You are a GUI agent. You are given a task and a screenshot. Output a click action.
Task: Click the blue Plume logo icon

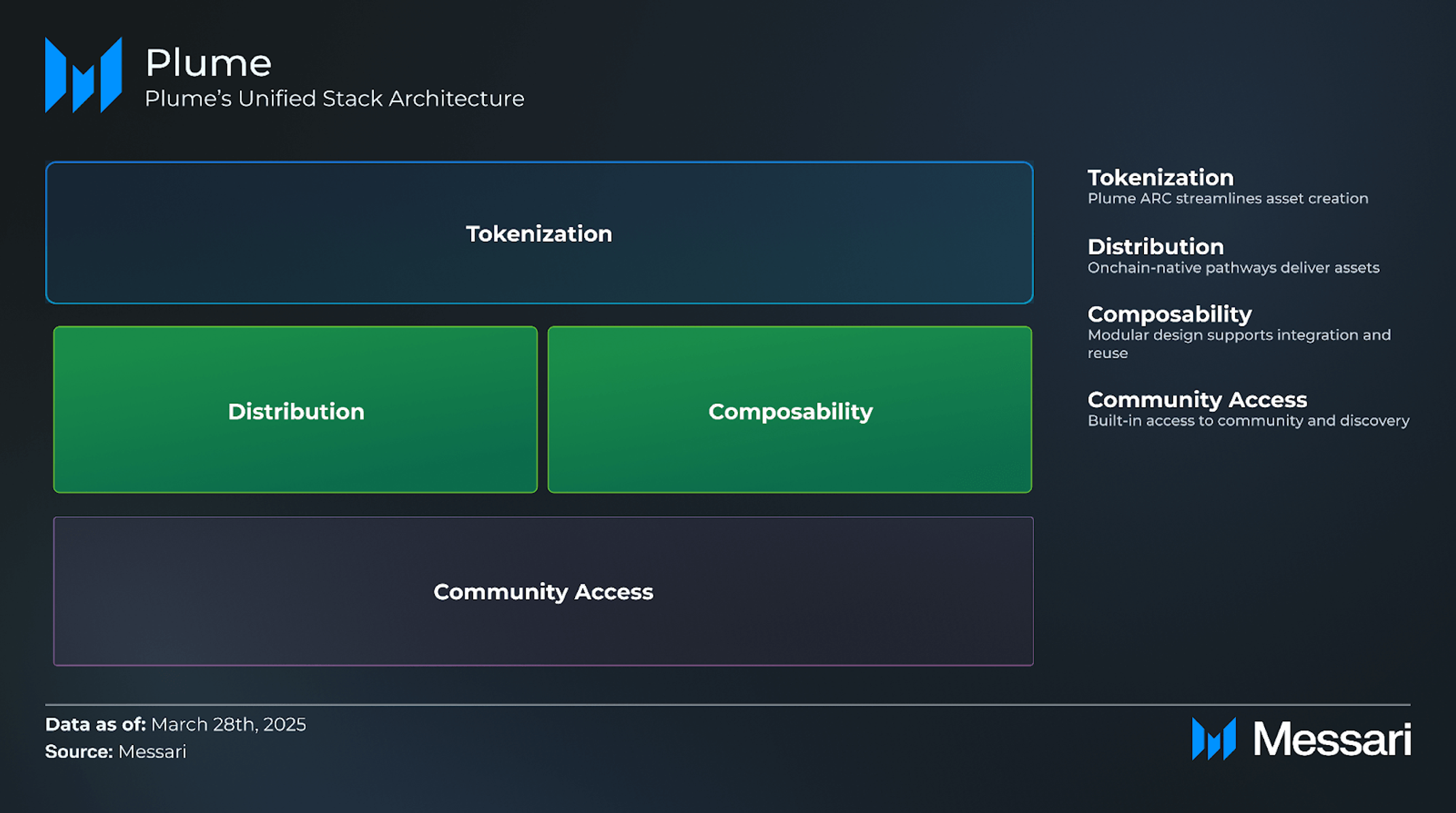[x=84, y=75]
